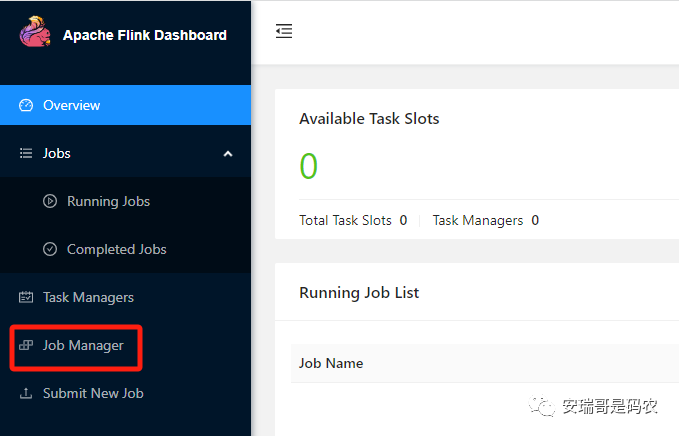Sort by the Job Name column header

tap(331, 363)
